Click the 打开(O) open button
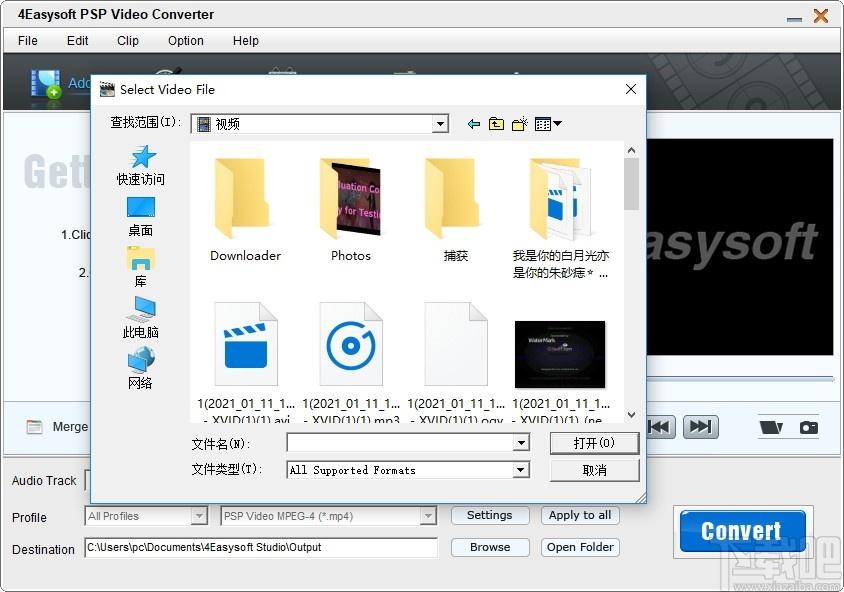 pyautogui.click(x=594, y=443)
